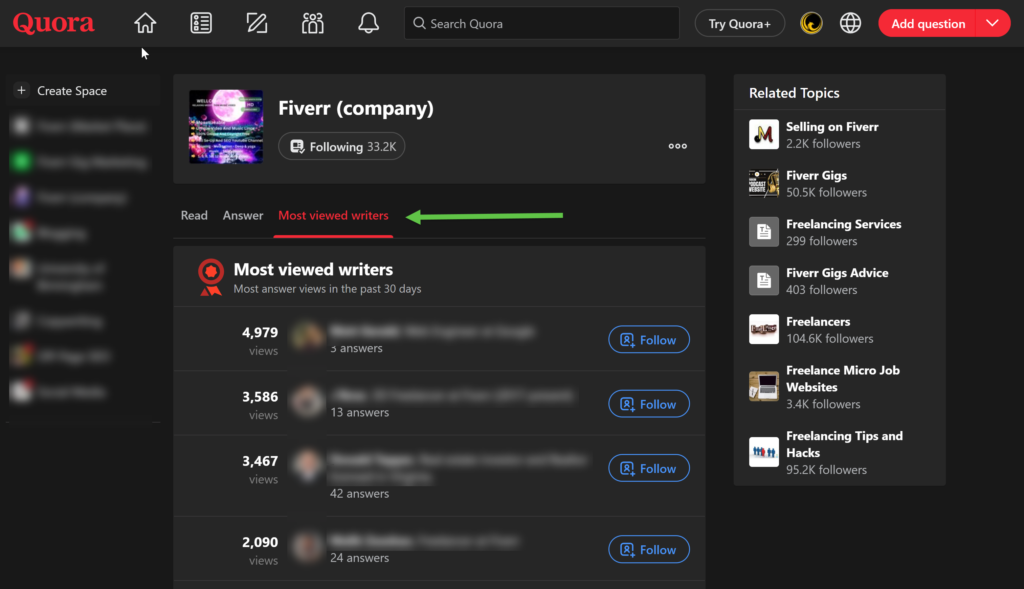Expand the Add question dropdown arrow
Image resolution: width=1024 pixels, height=589 pixels.
993,24
